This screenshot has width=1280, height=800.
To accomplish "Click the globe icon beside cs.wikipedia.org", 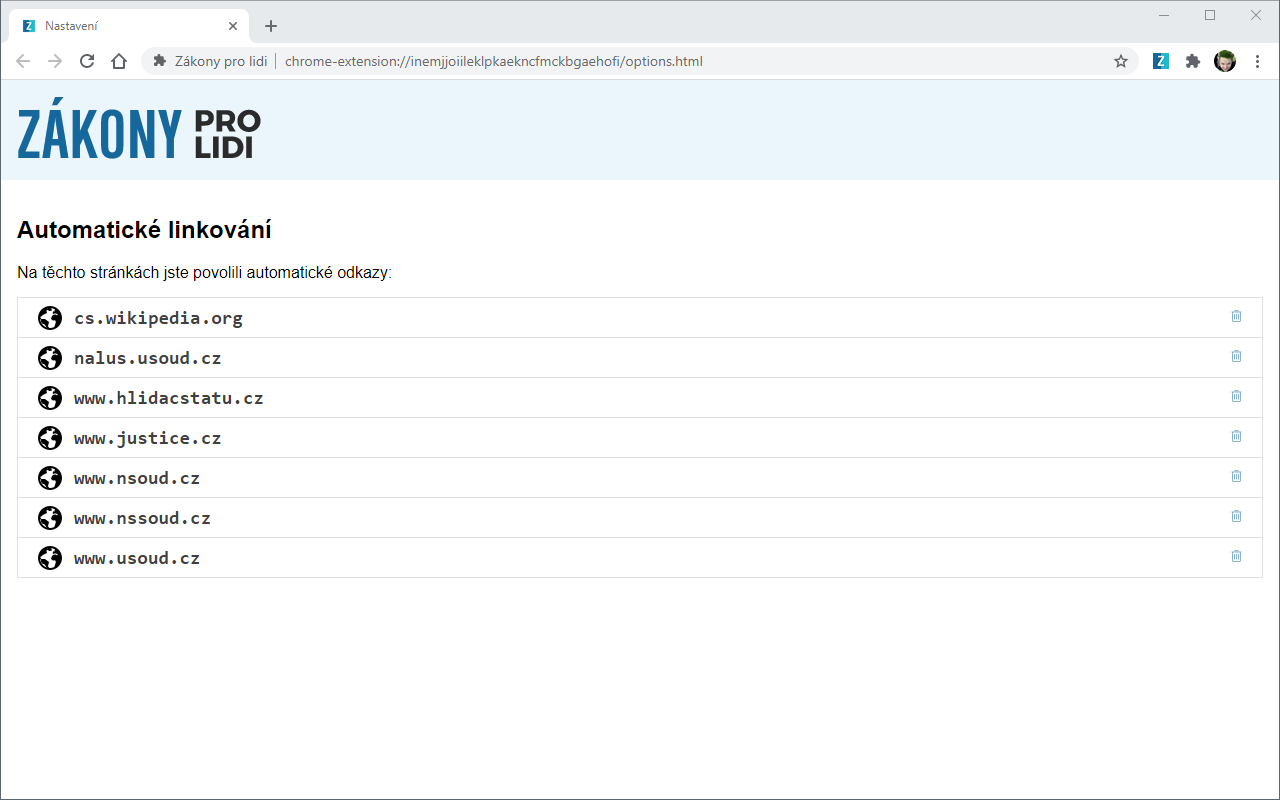I will tap(50, 318).
